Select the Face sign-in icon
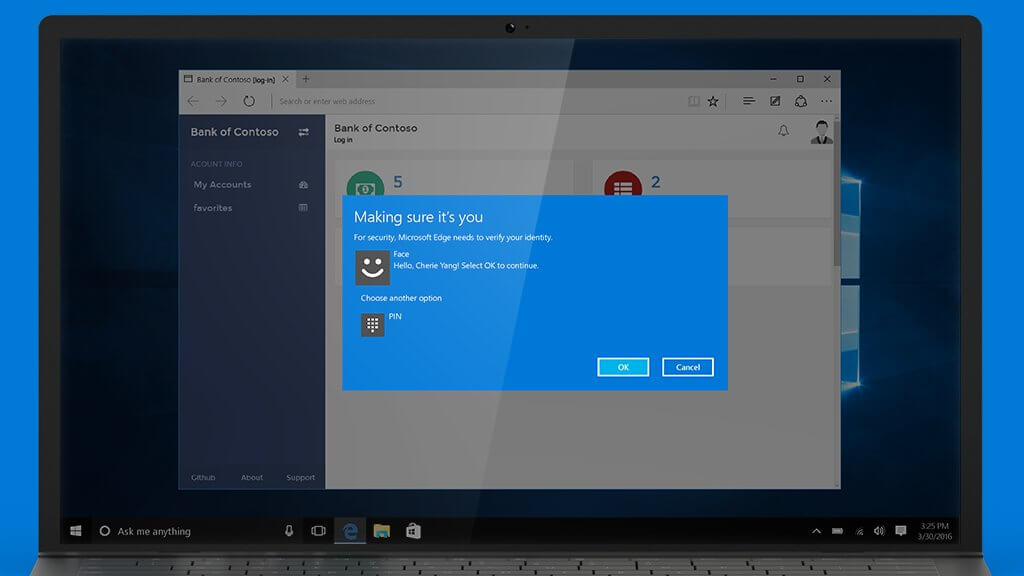The width and height of the screenshot is (1024, 576). (372, 267)
